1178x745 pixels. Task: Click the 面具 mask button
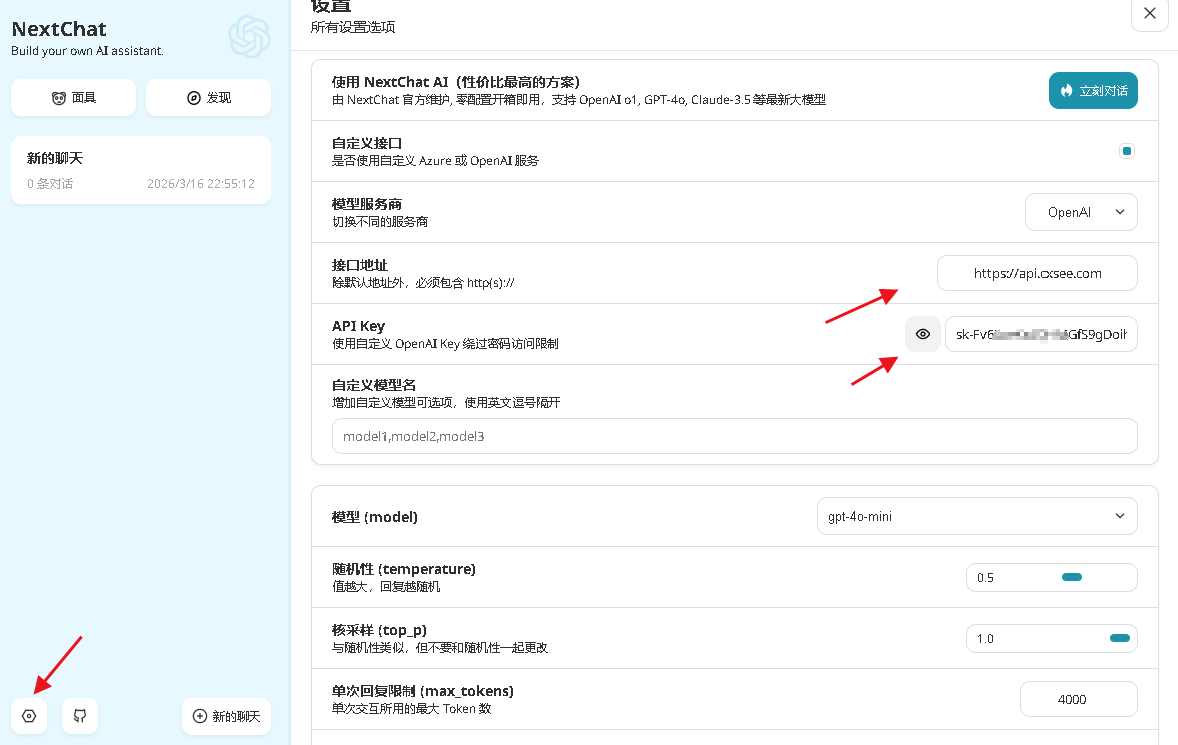[x=73, y=98]
